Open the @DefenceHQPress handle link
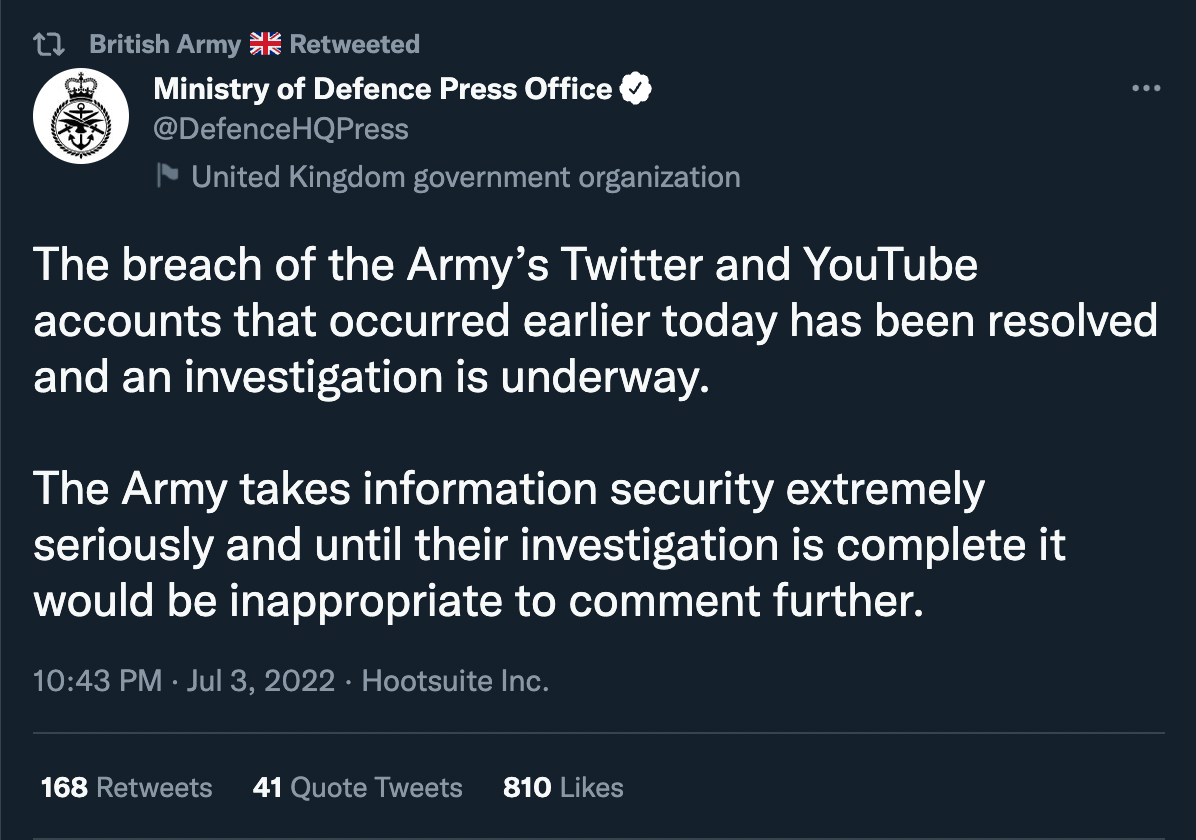1196x840 pixels. tap(281, 129)
